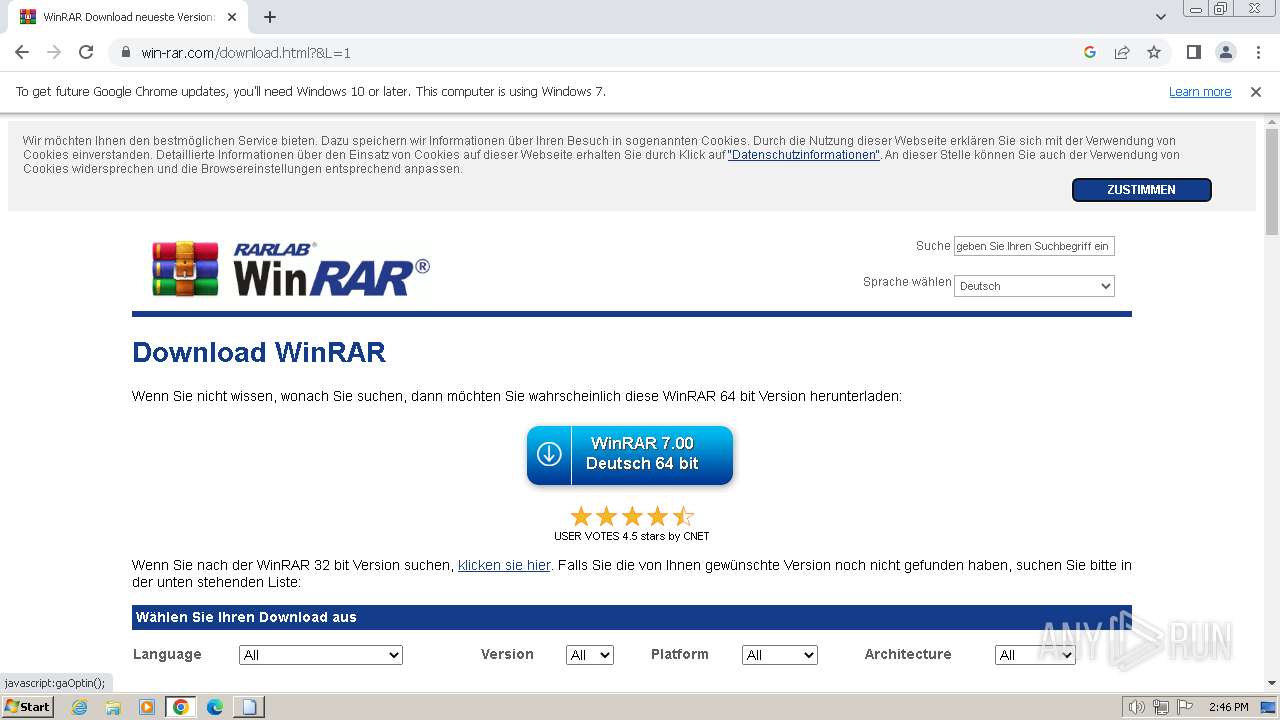Viewport: 1280px width, 720px height.
Task: Expand the Language filter dropdown
Action: pyautogui.click(x=321, y=655)
